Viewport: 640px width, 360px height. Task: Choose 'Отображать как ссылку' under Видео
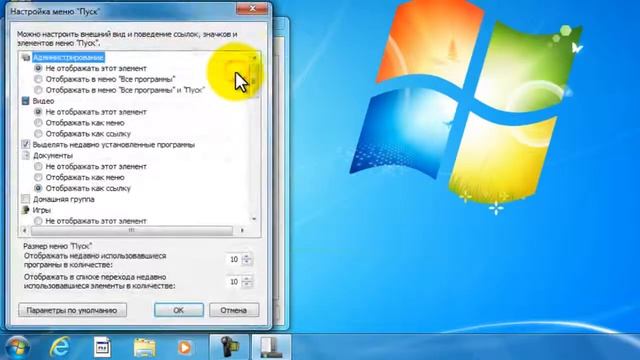pos(38,133)
